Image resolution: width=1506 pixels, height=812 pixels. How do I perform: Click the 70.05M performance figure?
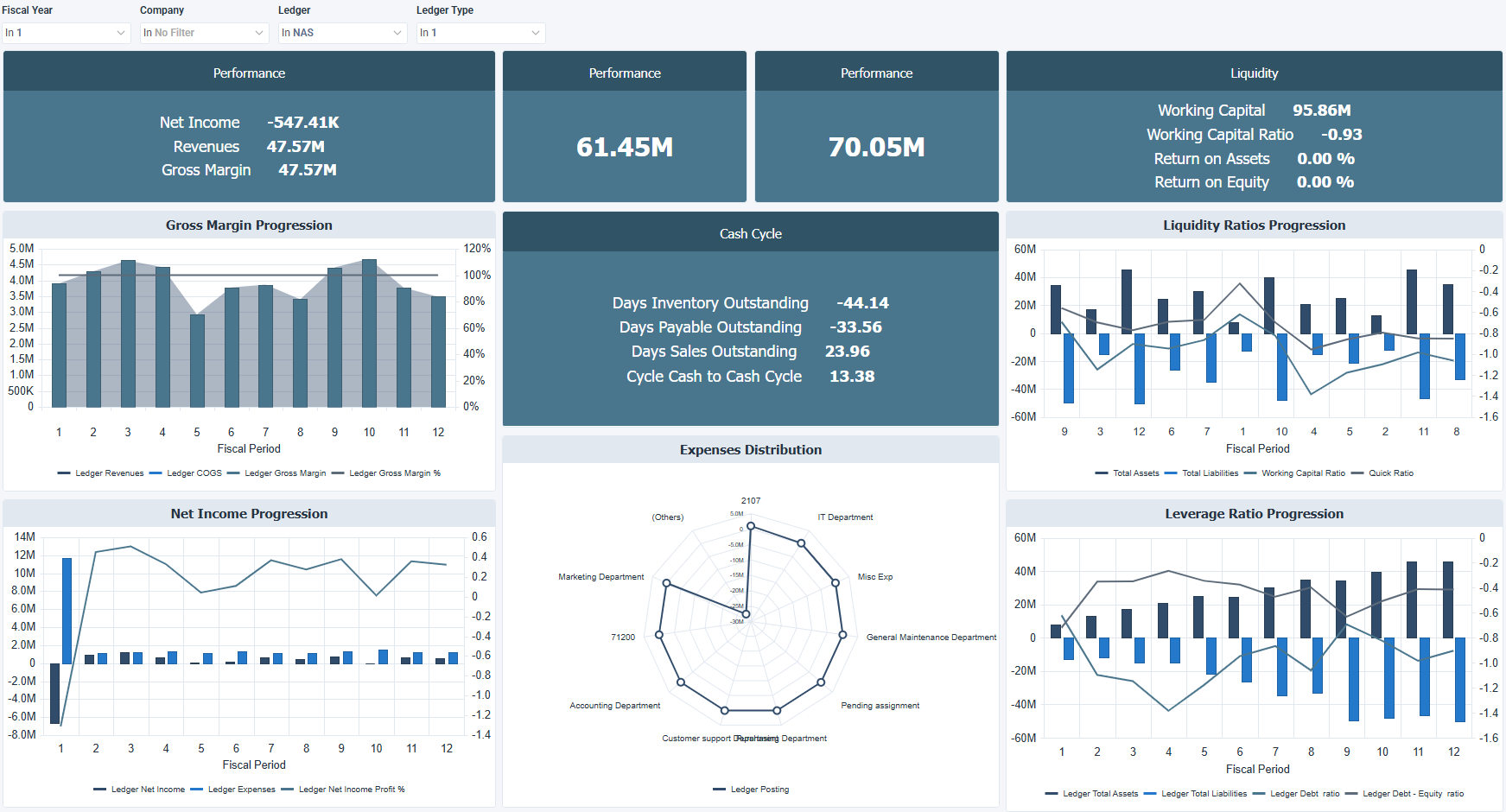click(x=877, y=147)
